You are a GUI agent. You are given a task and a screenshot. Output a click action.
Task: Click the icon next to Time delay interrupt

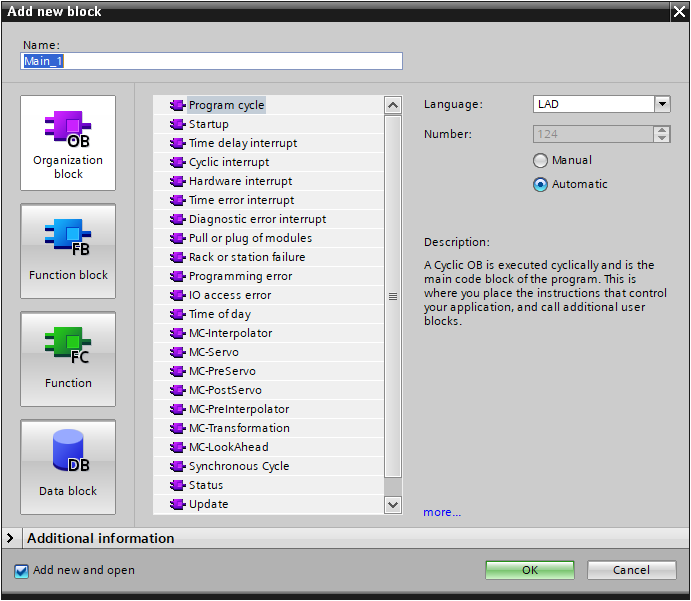pos(177,143)
